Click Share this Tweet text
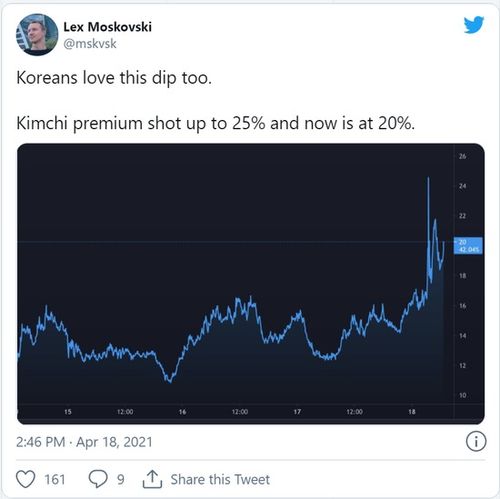Image resolution: width=500 pixels, height=499 pixels. (220, 479)
